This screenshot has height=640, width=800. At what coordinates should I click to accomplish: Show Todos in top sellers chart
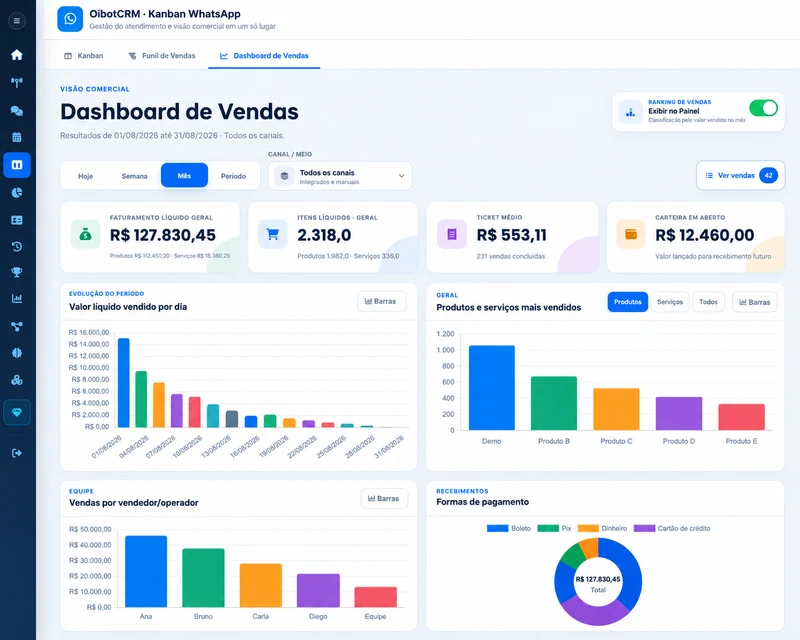coord(708,302)
